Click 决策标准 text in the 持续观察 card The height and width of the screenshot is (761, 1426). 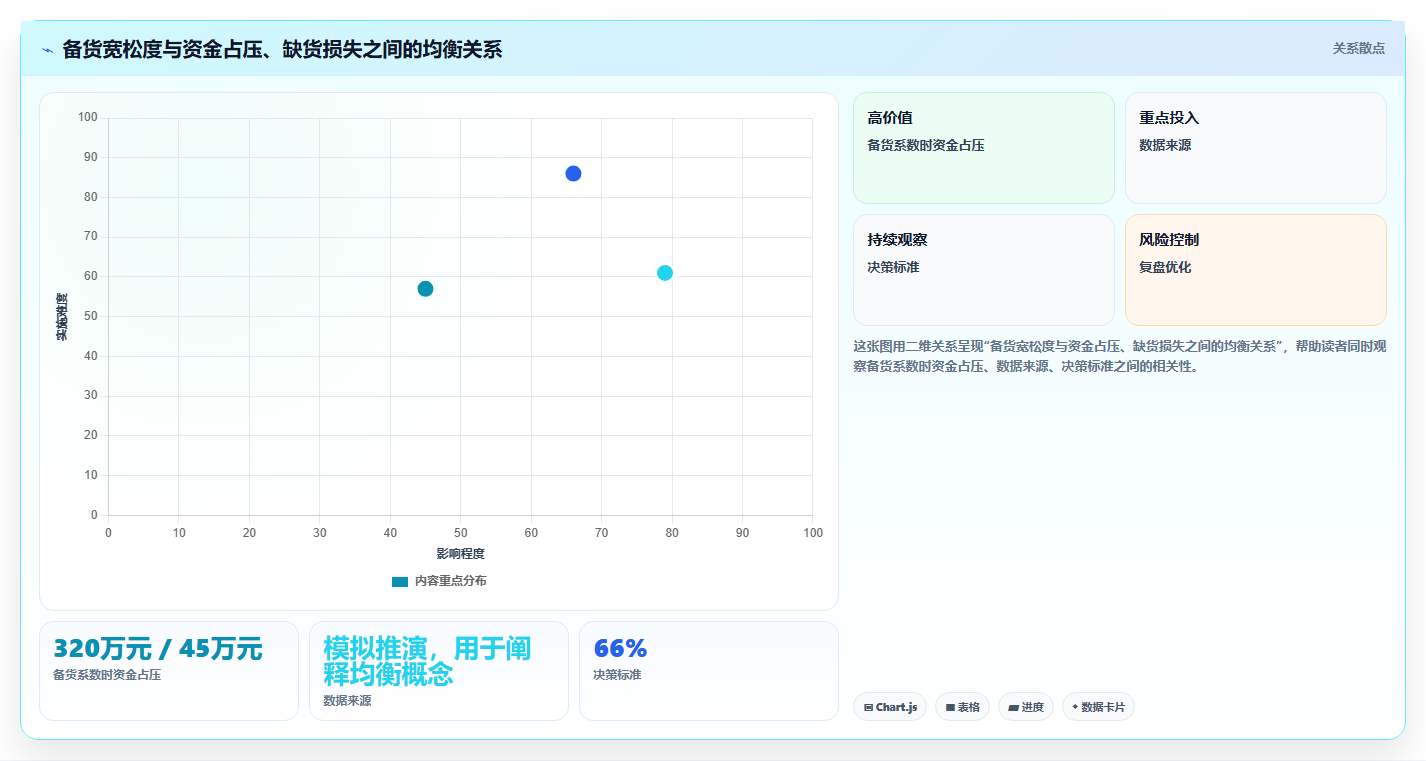tap(893, 268)
